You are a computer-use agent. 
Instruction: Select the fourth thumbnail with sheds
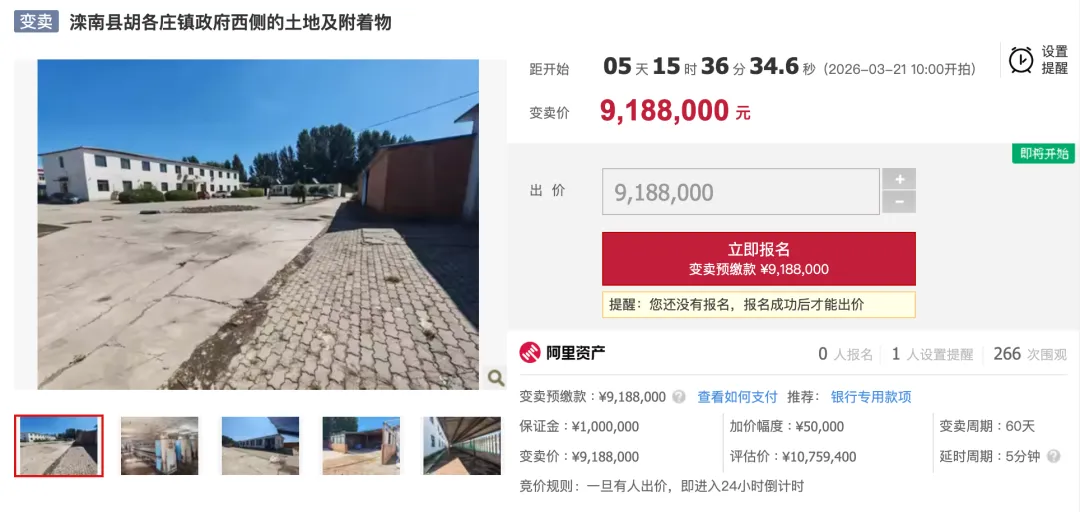point(361,445)
